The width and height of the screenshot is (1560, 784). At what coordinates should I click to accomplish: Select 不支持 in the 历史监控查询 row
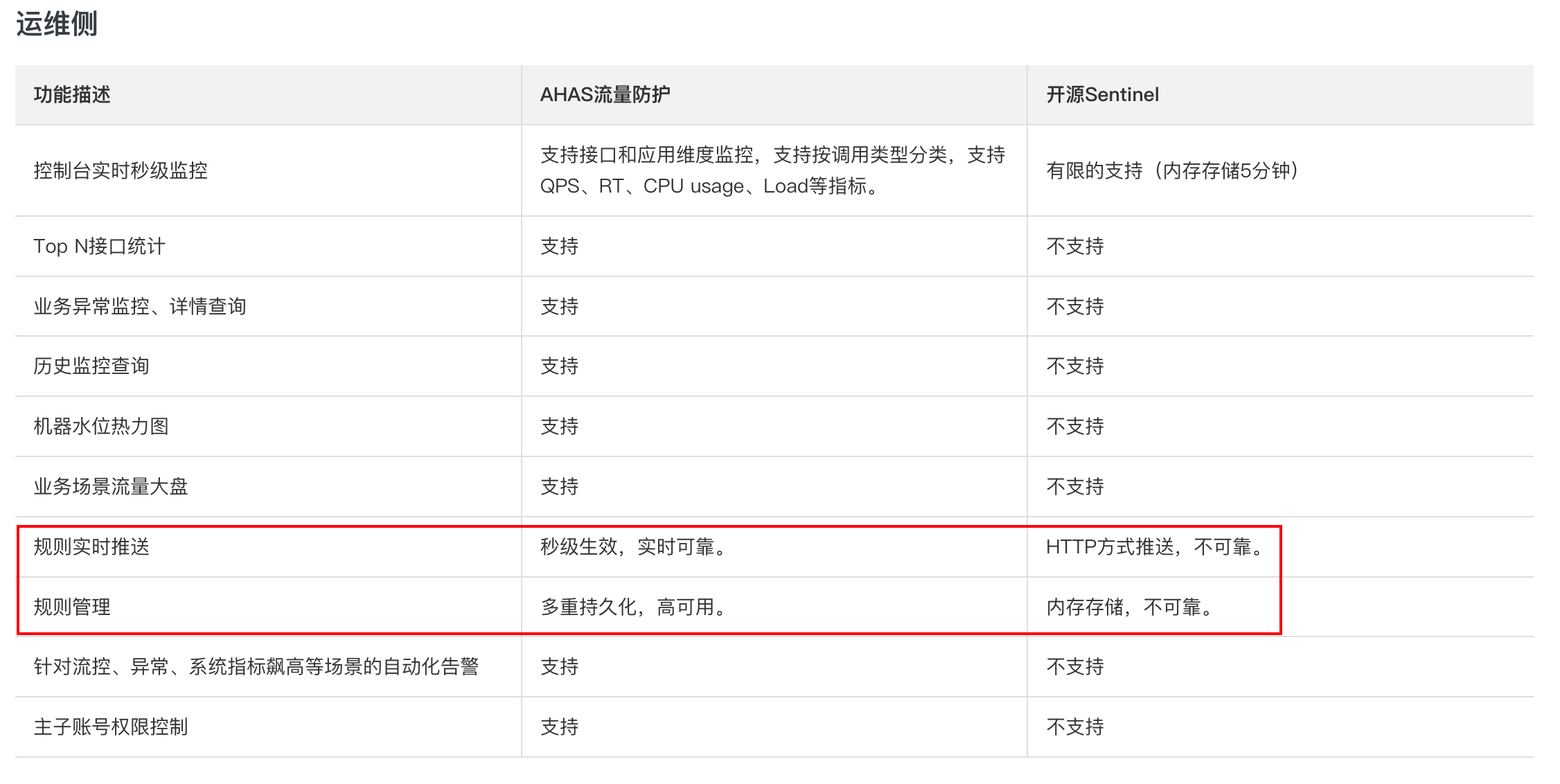point(1075,366)
